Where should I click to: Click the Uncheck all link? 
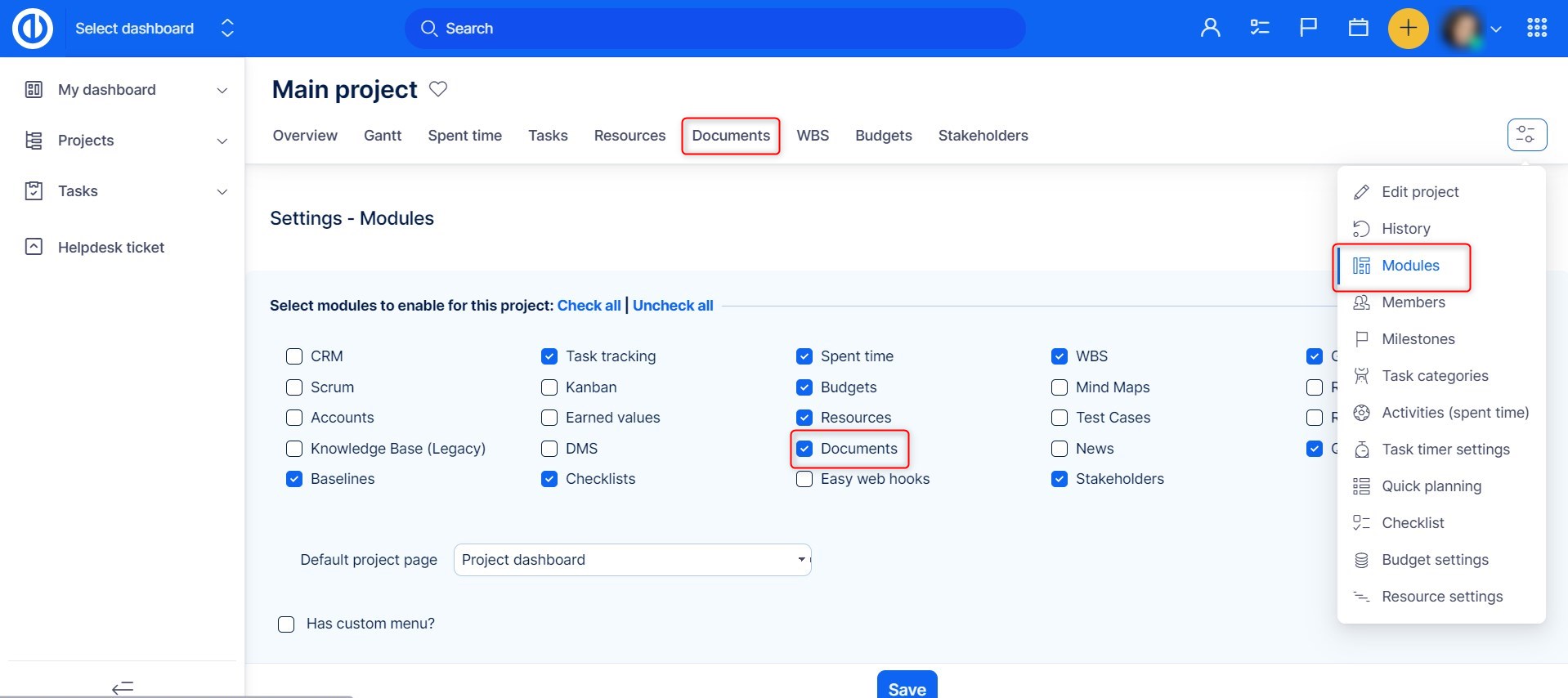click(x=673, y=306)
